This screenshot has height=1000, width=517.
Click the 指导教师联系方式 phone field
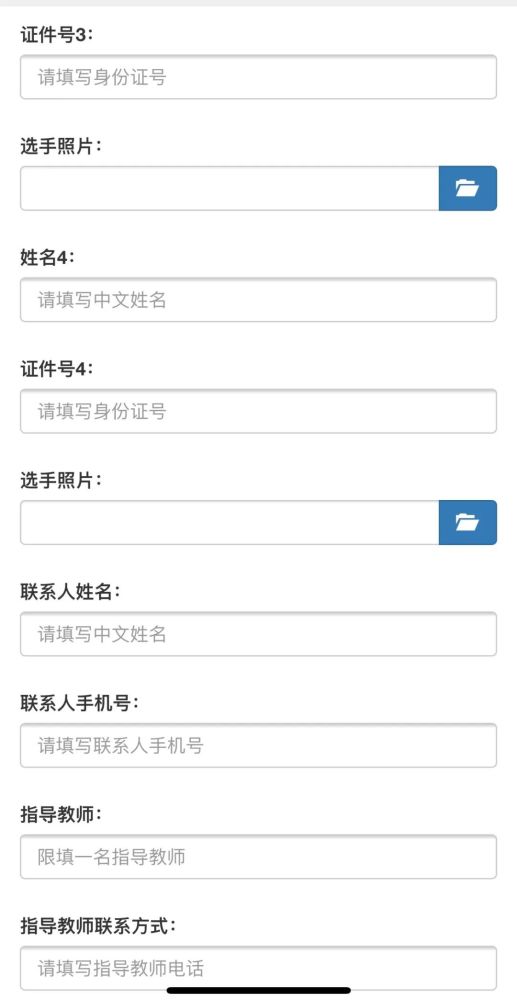pos(258,968)
